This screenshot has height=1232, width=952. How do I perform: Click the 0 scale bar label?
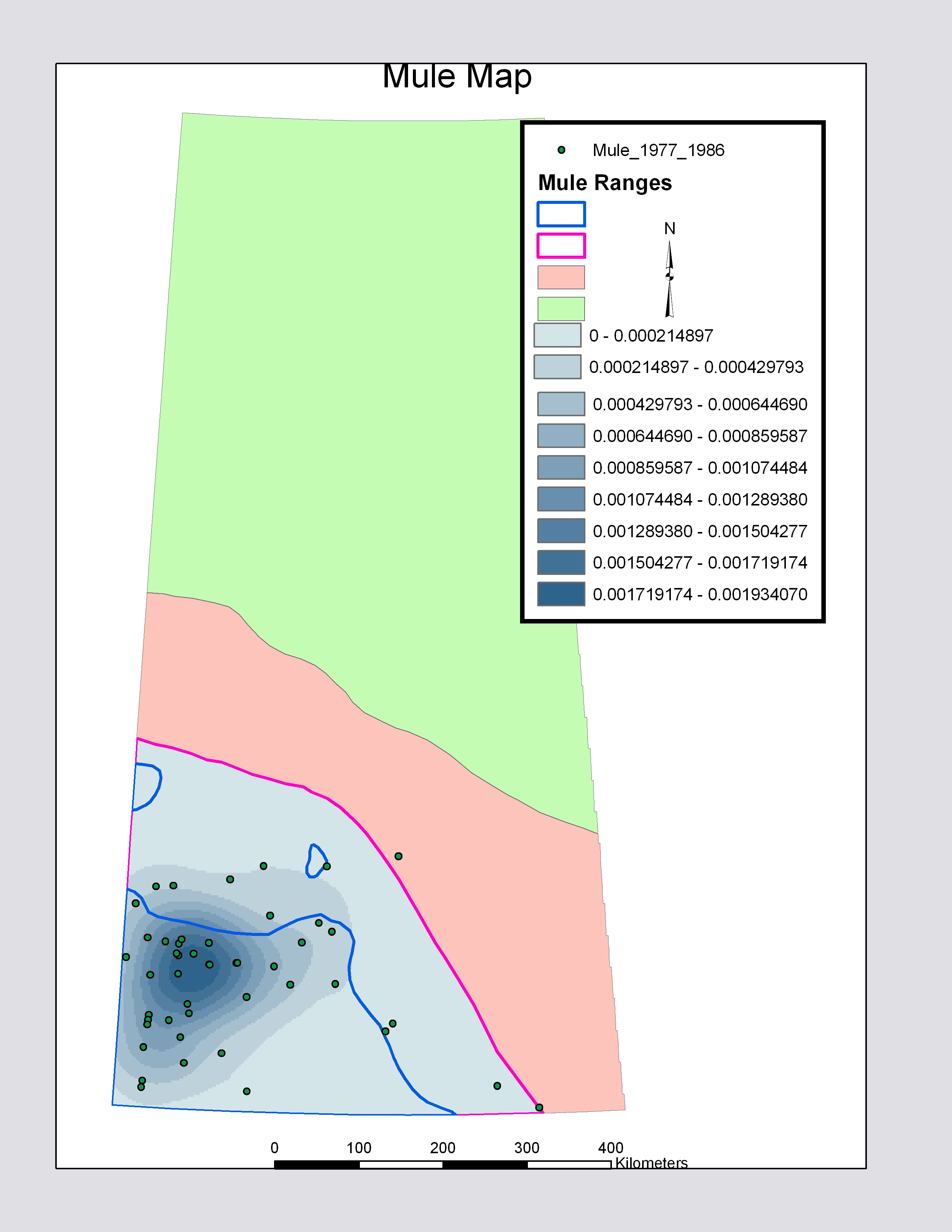[275, 1148]
